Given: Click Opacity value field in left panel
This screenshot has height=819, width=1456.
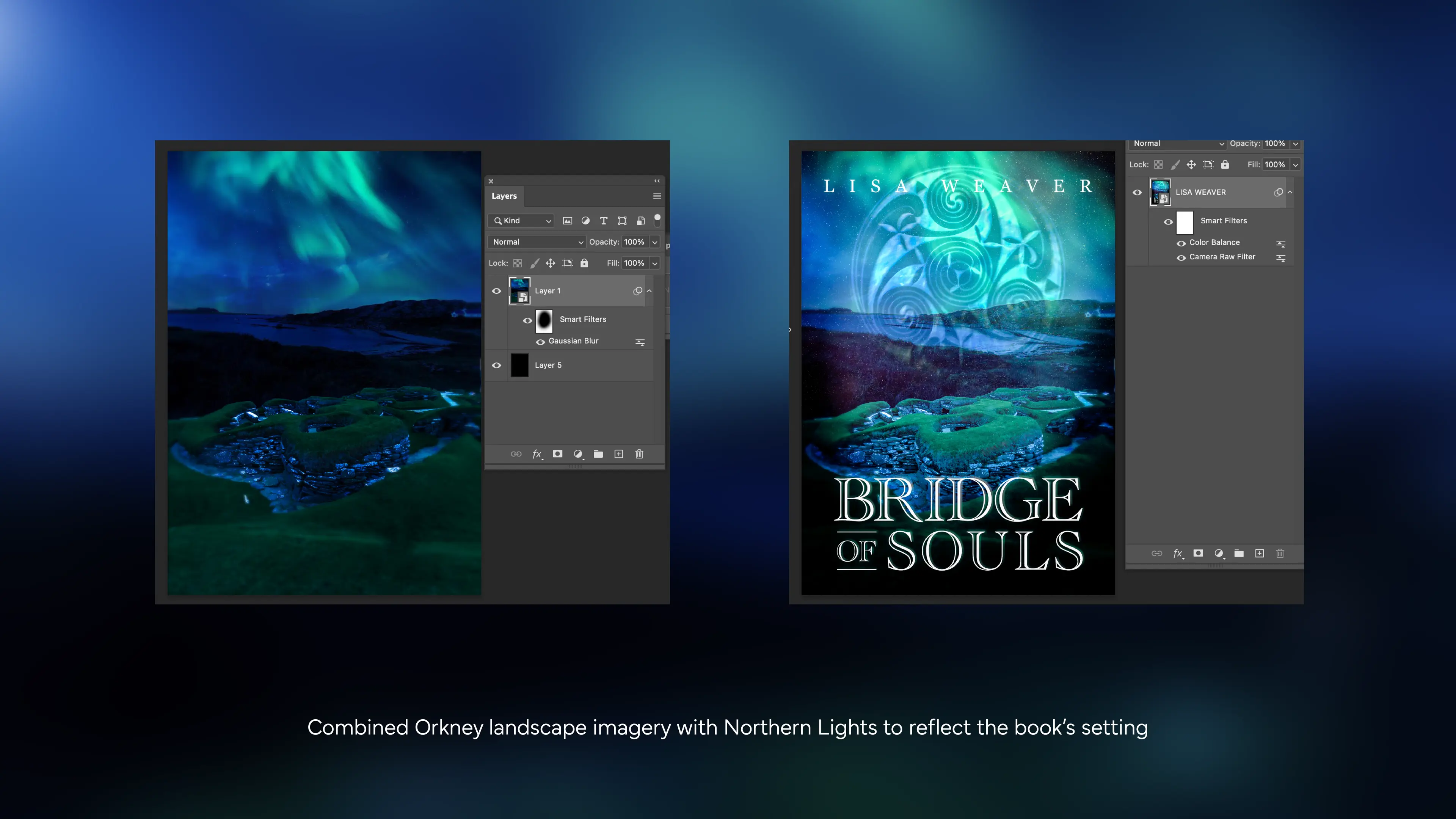Looking at the screenshot, I should (x=635, y=243).
